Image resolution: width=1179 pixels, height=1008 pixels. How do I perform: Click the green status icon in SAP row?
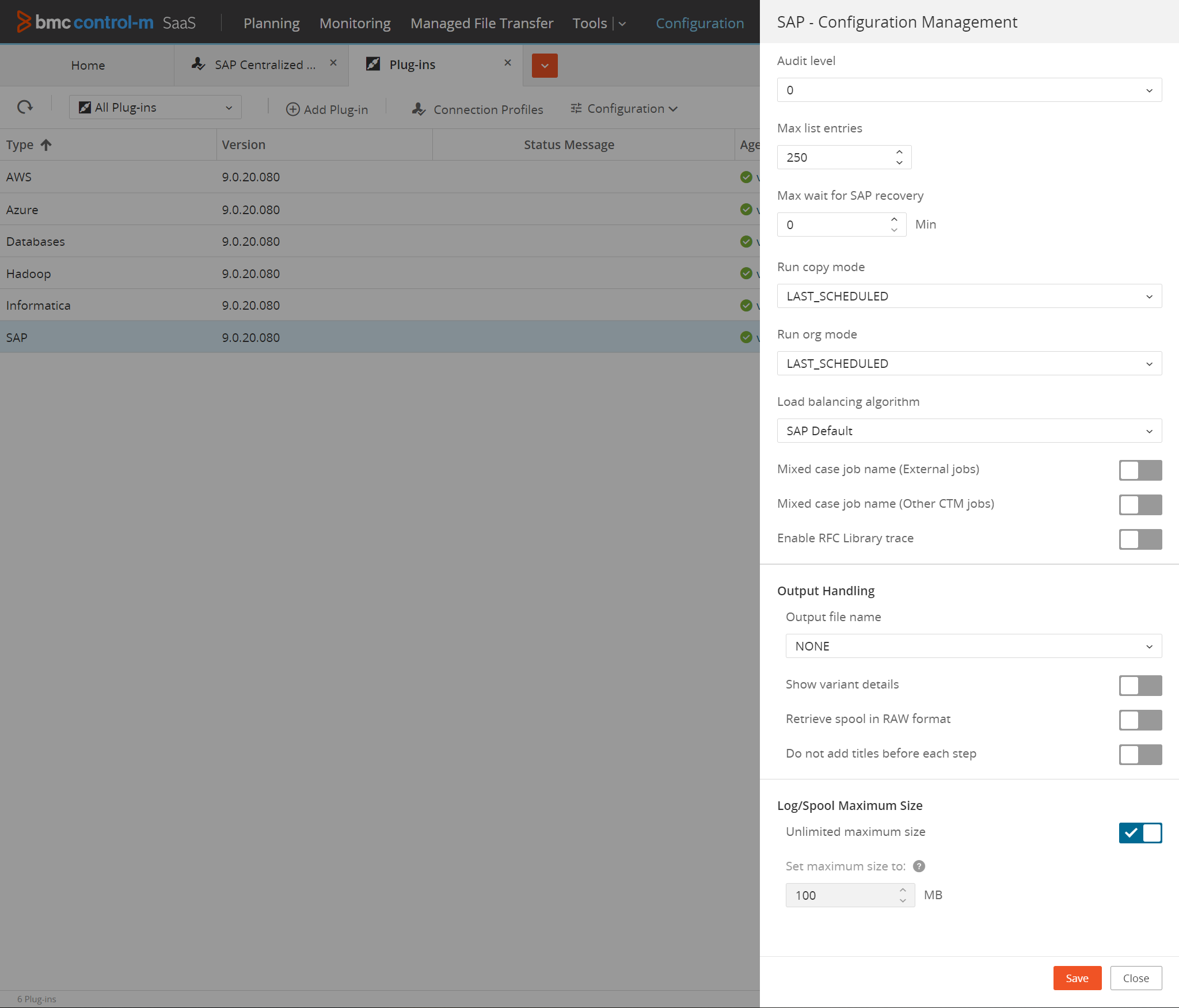[746, 337]
